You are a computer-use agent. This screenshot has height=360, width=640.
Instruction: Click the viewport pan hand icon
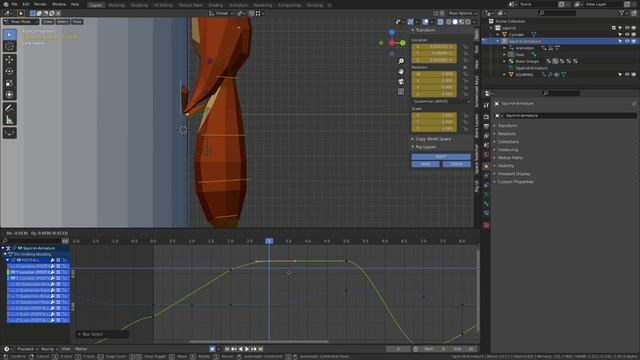click(401, 71)
